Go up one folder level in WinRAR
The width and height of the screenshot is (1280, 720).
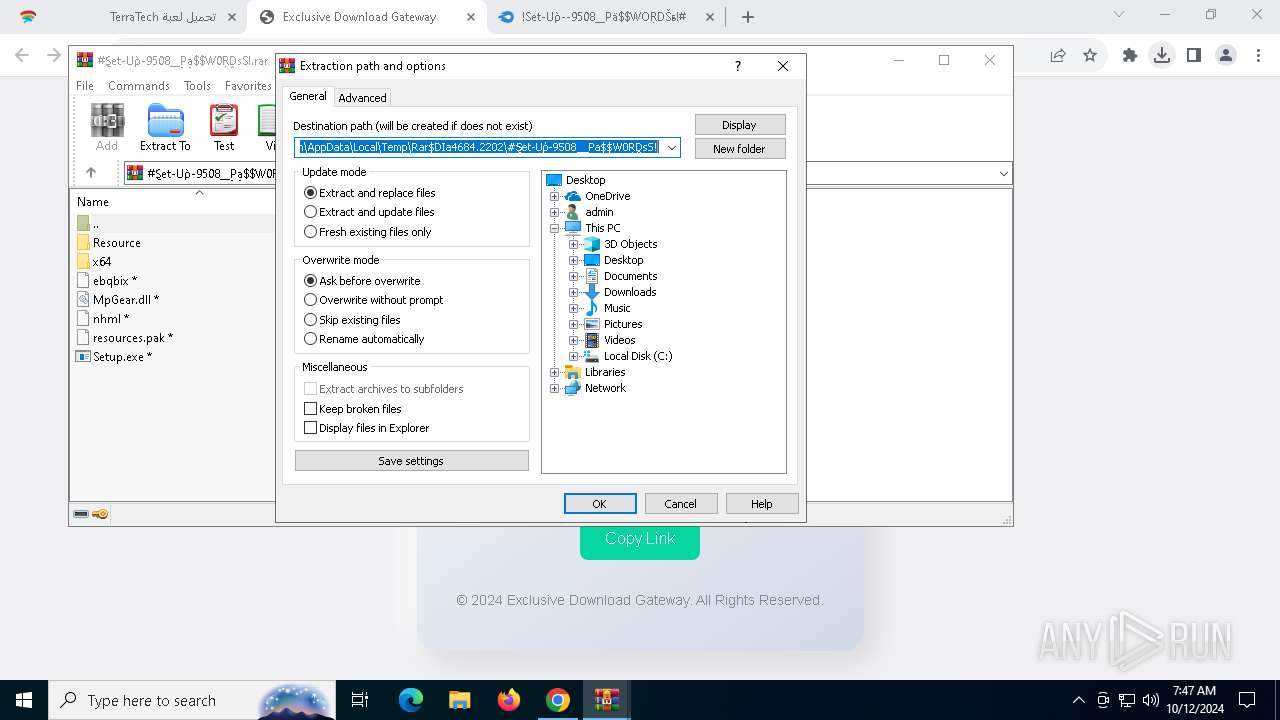[x=91, y=173]
